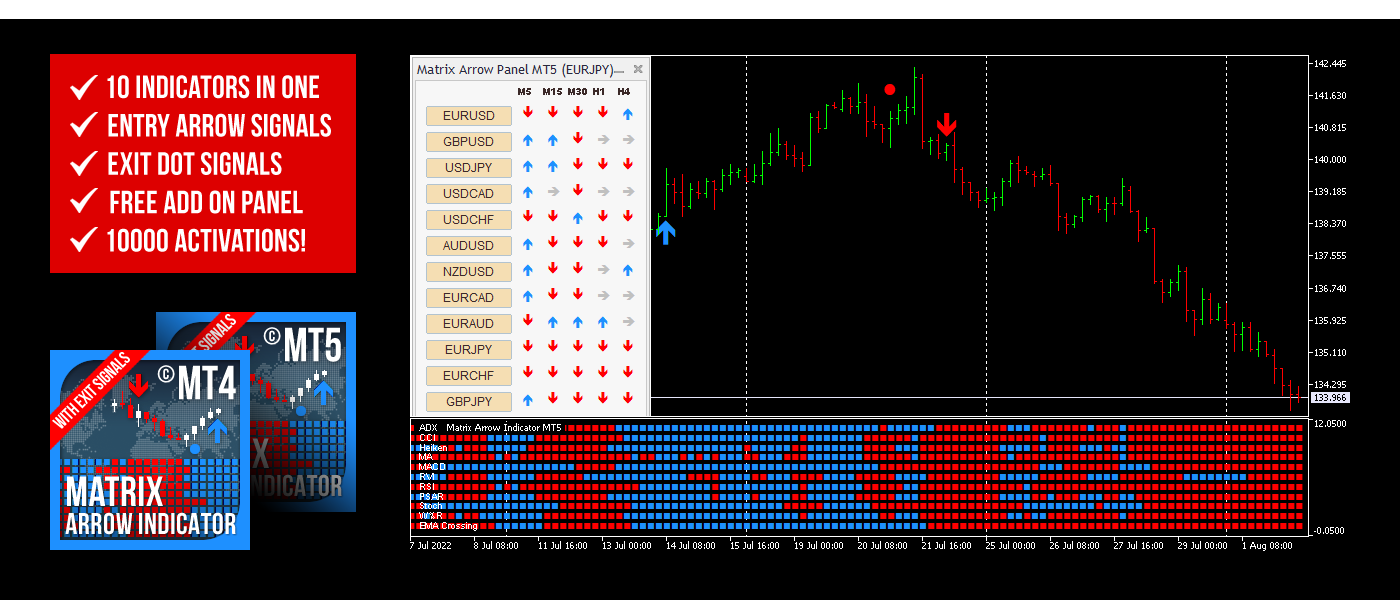
Task: Click EURUSD M5 red down arrow
Action: click(x=527, y=114)
